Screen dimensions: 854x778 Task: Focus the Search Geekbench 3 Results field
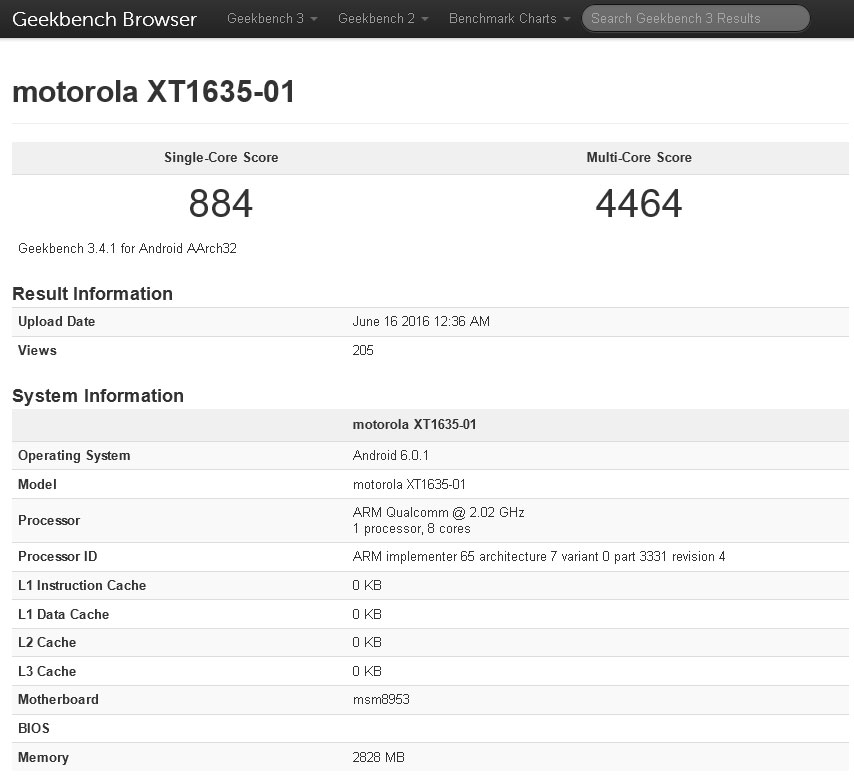pyautogui.click(x=695, y=18)
